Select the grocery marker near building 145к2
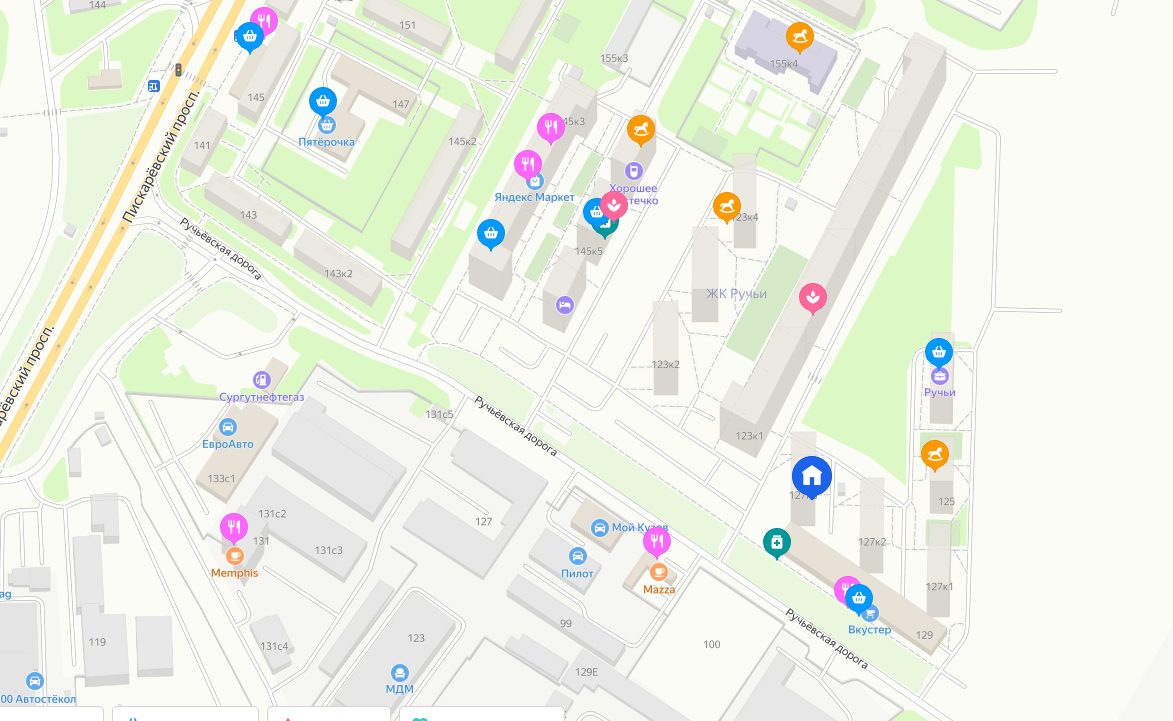1173x721 pixels. pyautogui.click(x=491, y=233)
